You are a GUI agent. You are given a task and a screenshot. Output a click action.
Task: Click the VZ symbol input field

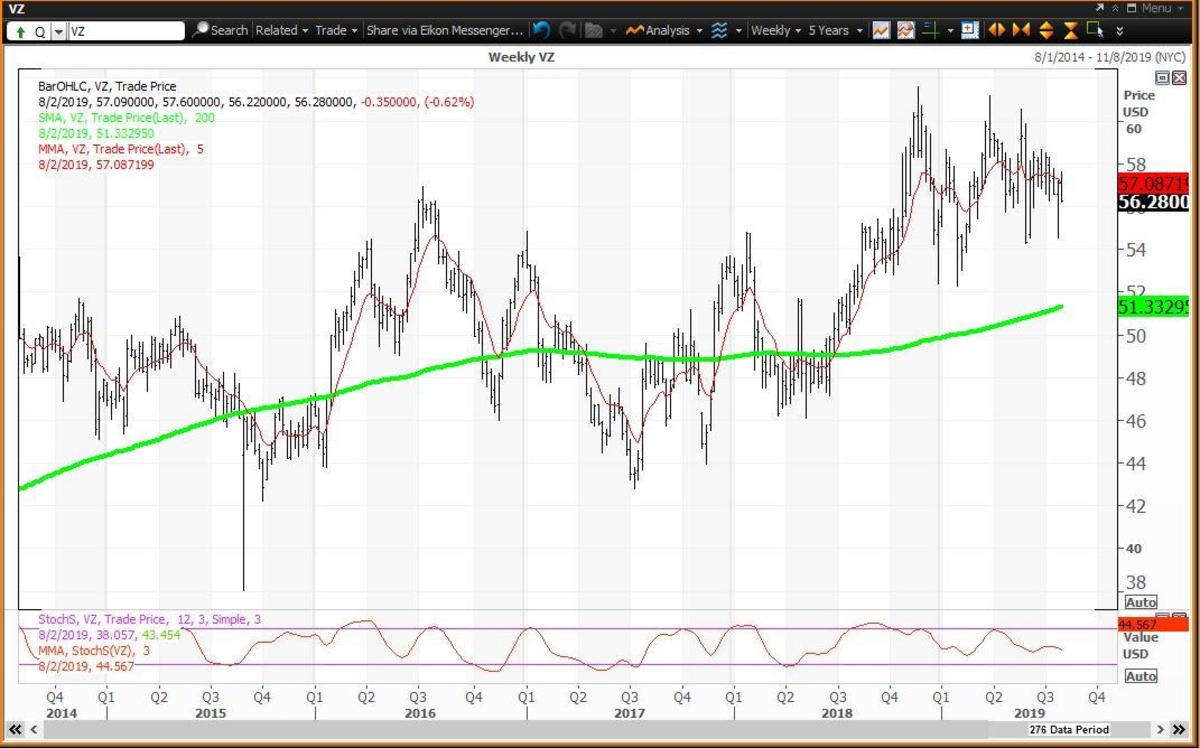125,31
